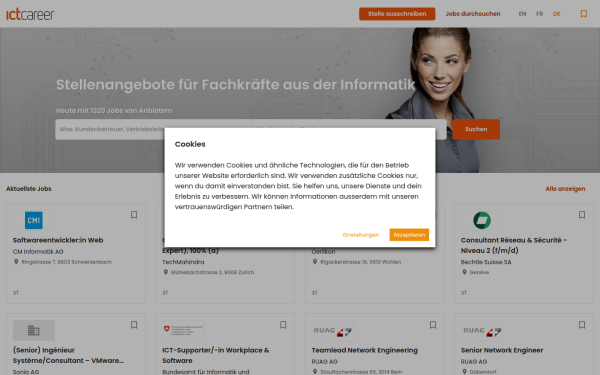Click Bechtle Suisse SA company name
600x375 pixels.
486,262
